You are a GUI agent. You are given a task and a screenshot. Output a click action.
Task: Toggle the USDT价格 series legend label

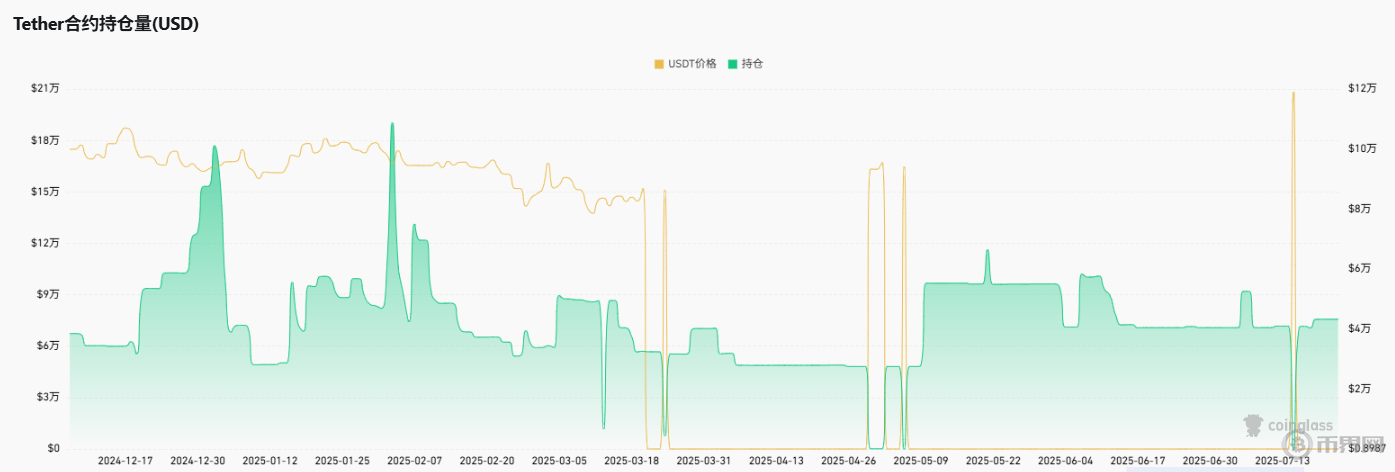coord(692,64)
